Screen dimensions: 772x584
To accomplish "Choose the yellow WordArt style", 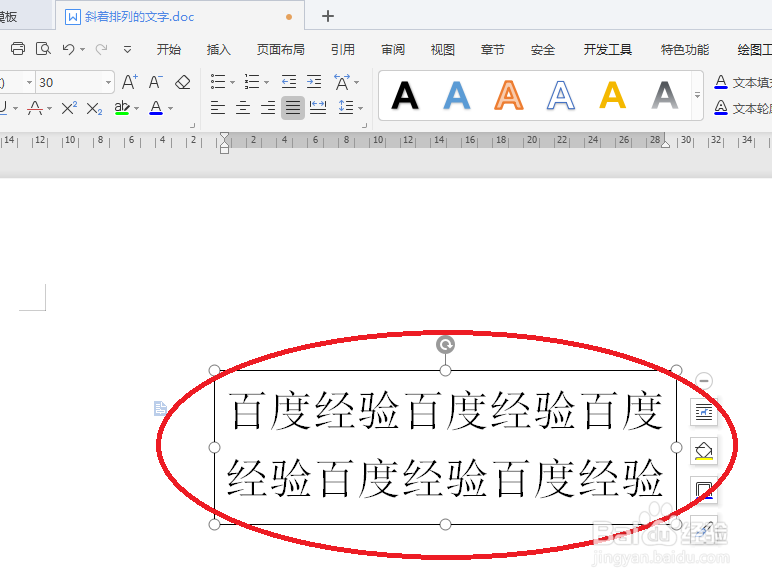I will coord(612,95).
